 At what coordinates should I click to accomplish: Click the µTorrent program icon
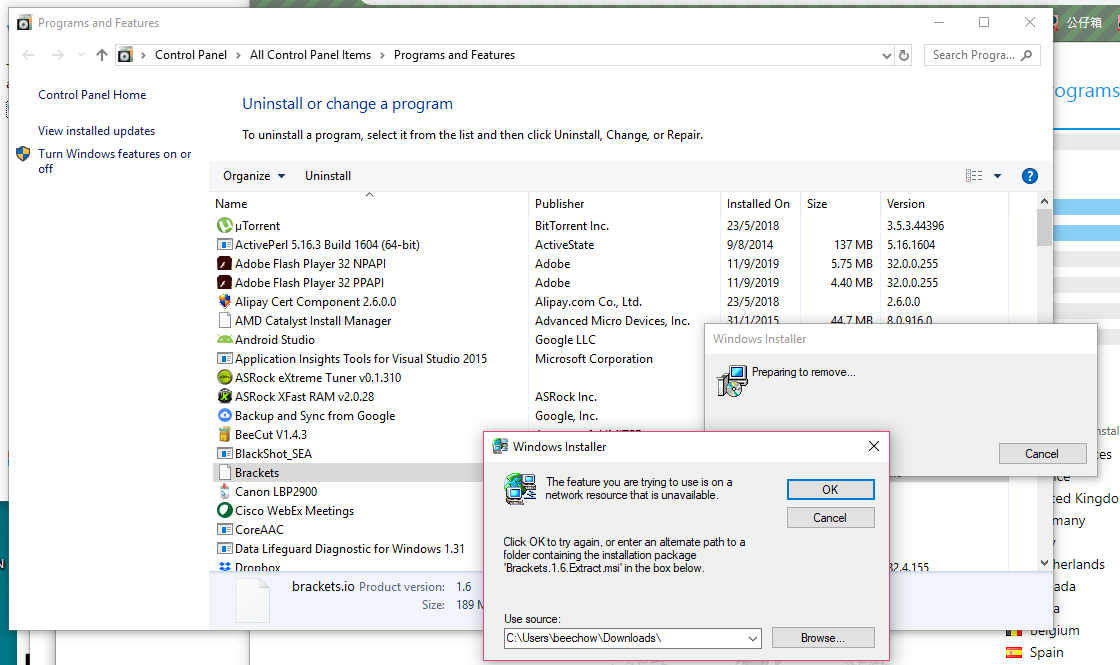click(224, 226)
